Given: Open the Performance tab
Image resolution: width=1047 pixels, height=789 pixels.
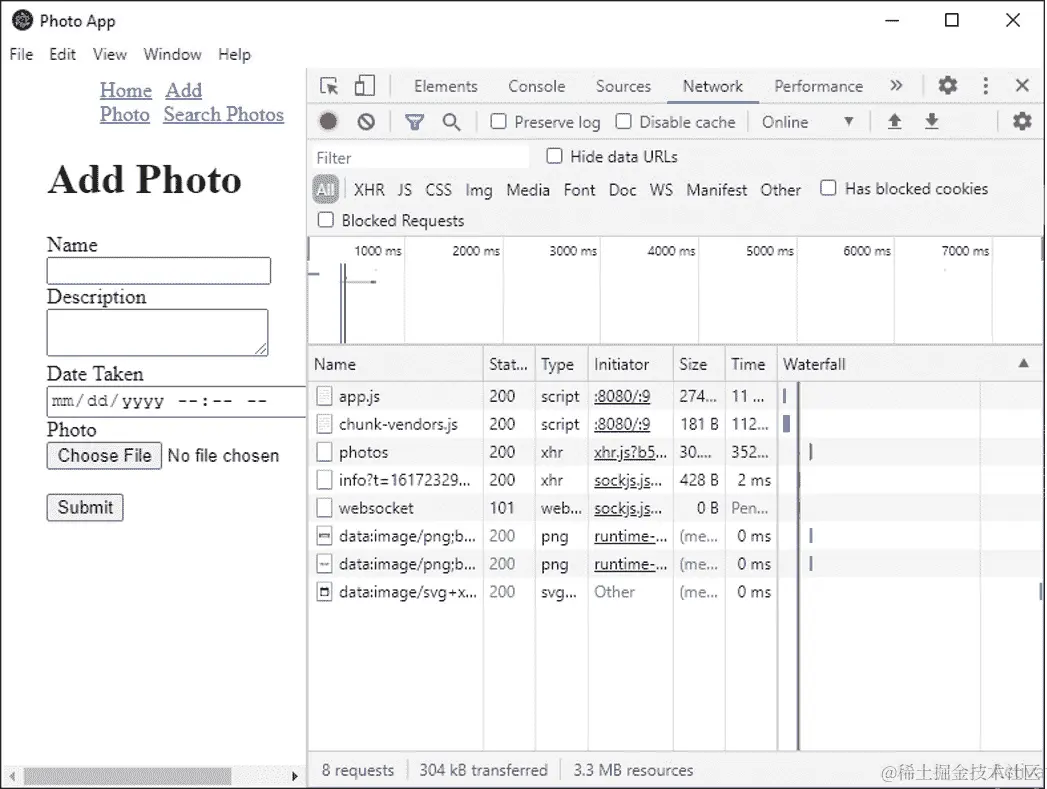Looking at the screenshot, I should click(x=819, y=86).
